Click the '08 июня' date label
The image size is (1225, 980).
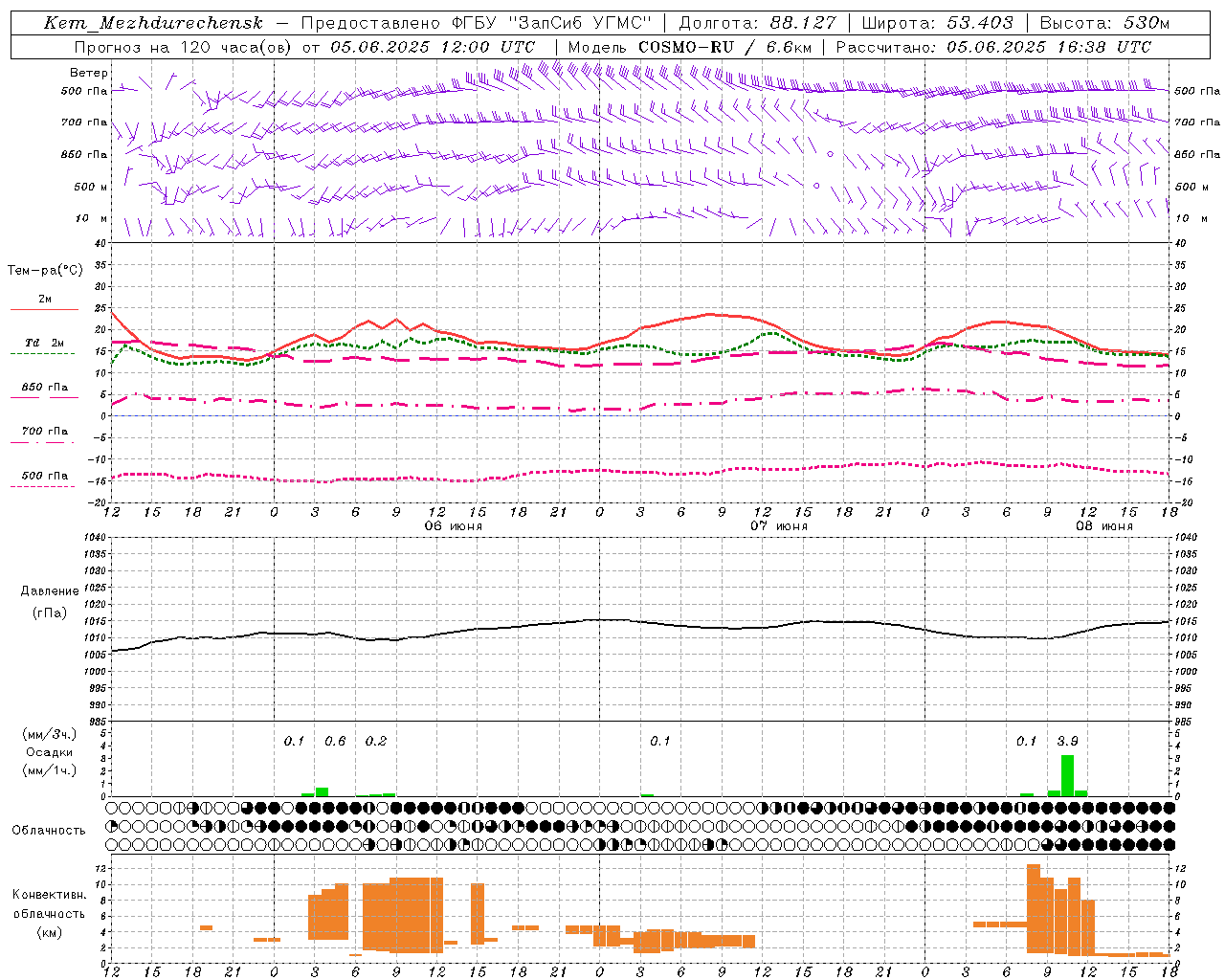coord(1103,525)
